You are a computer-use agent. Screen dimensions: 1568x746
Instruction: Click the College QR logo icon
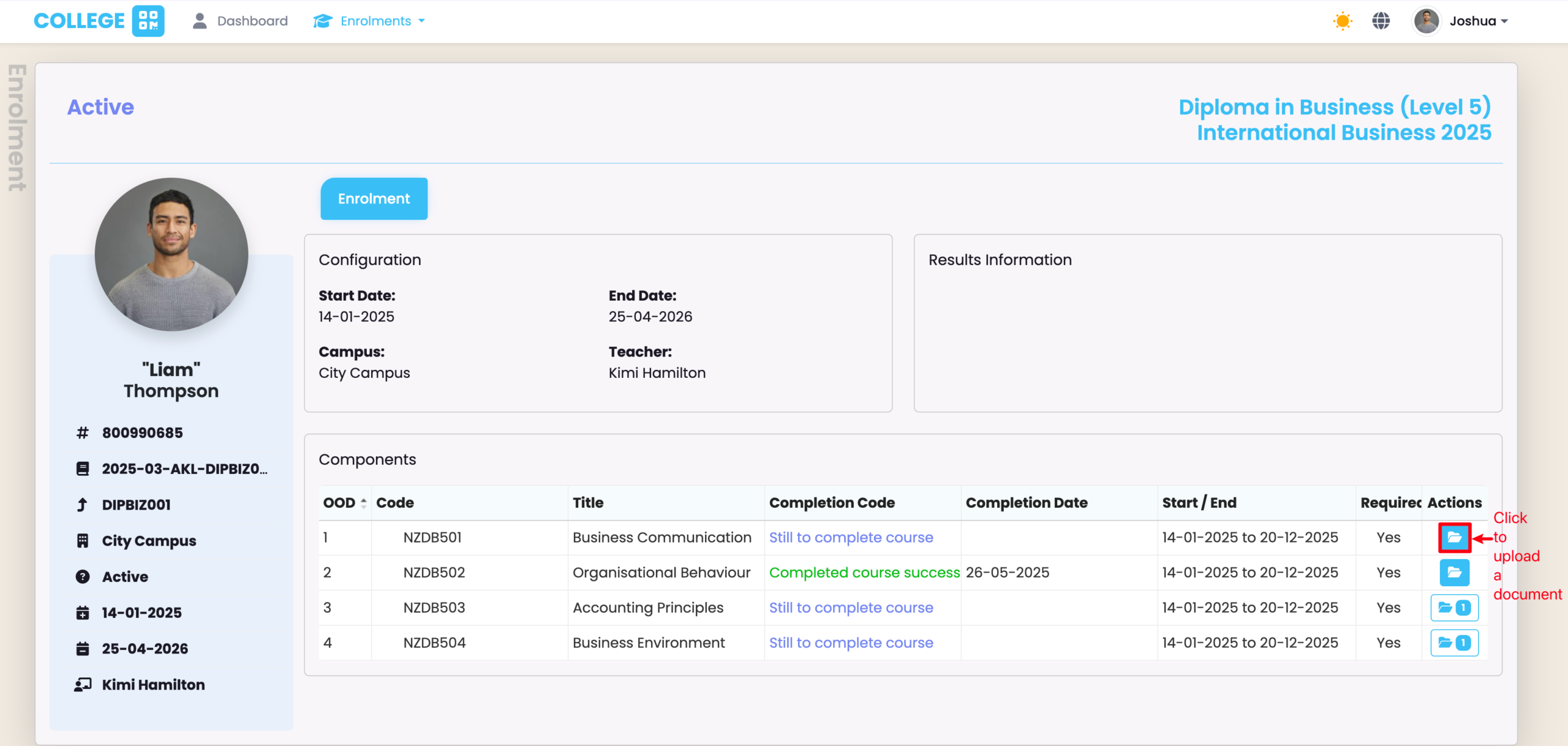click(148, 21)
